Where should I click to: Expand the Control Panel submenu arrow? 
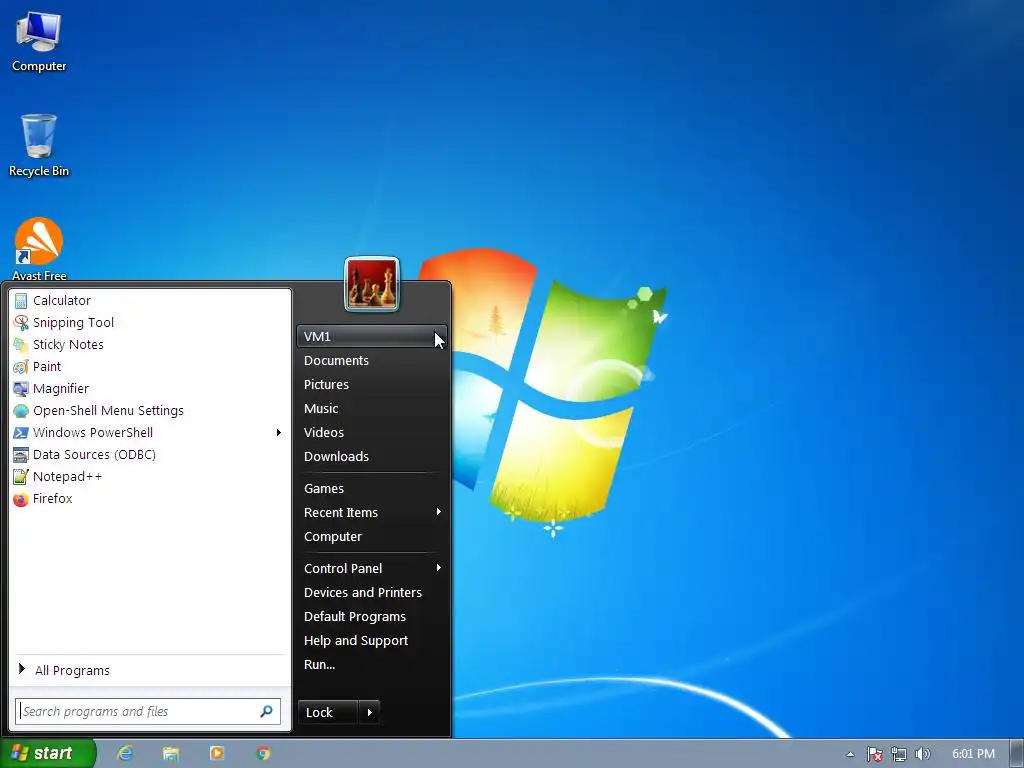439,568
